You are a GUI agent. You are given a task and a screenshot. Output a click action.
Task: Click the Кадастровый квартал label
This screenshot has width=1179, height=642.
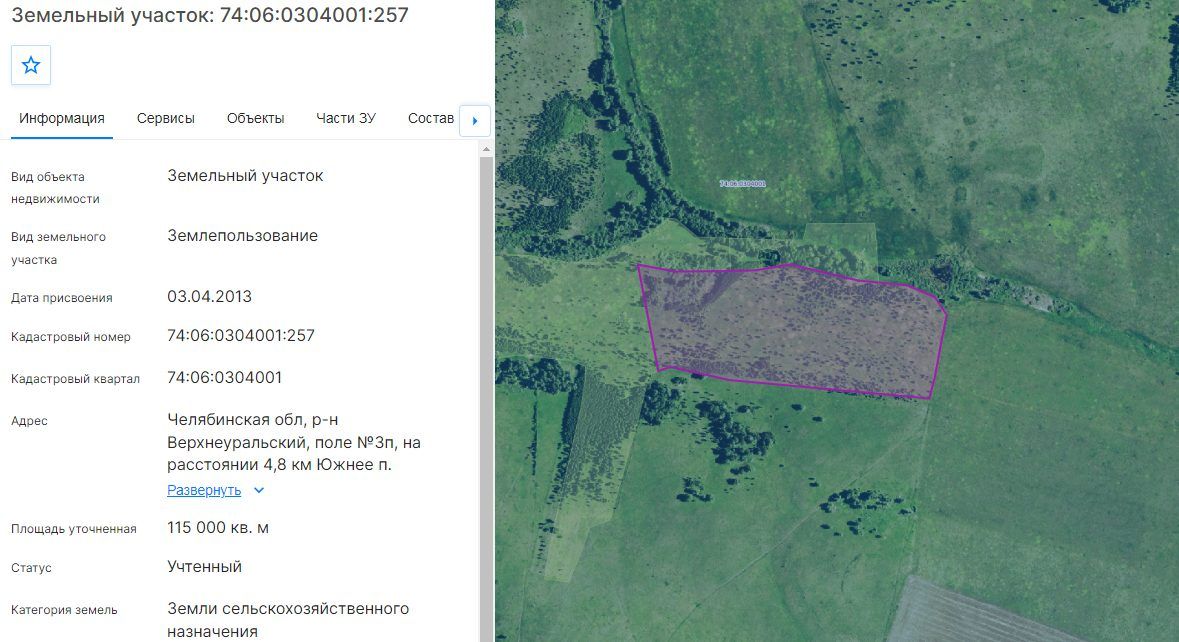(75, 379)
